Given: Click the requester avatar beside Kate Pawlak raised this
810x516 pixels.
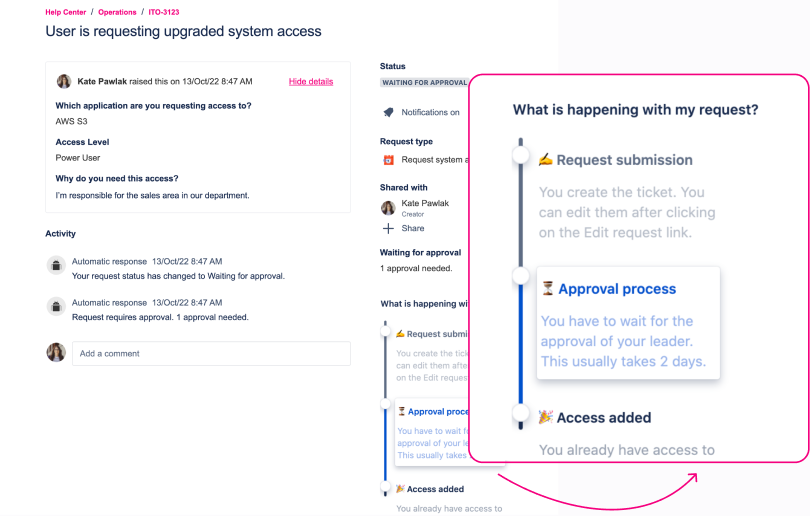Looking at the screenshot, I should (64, 81).
